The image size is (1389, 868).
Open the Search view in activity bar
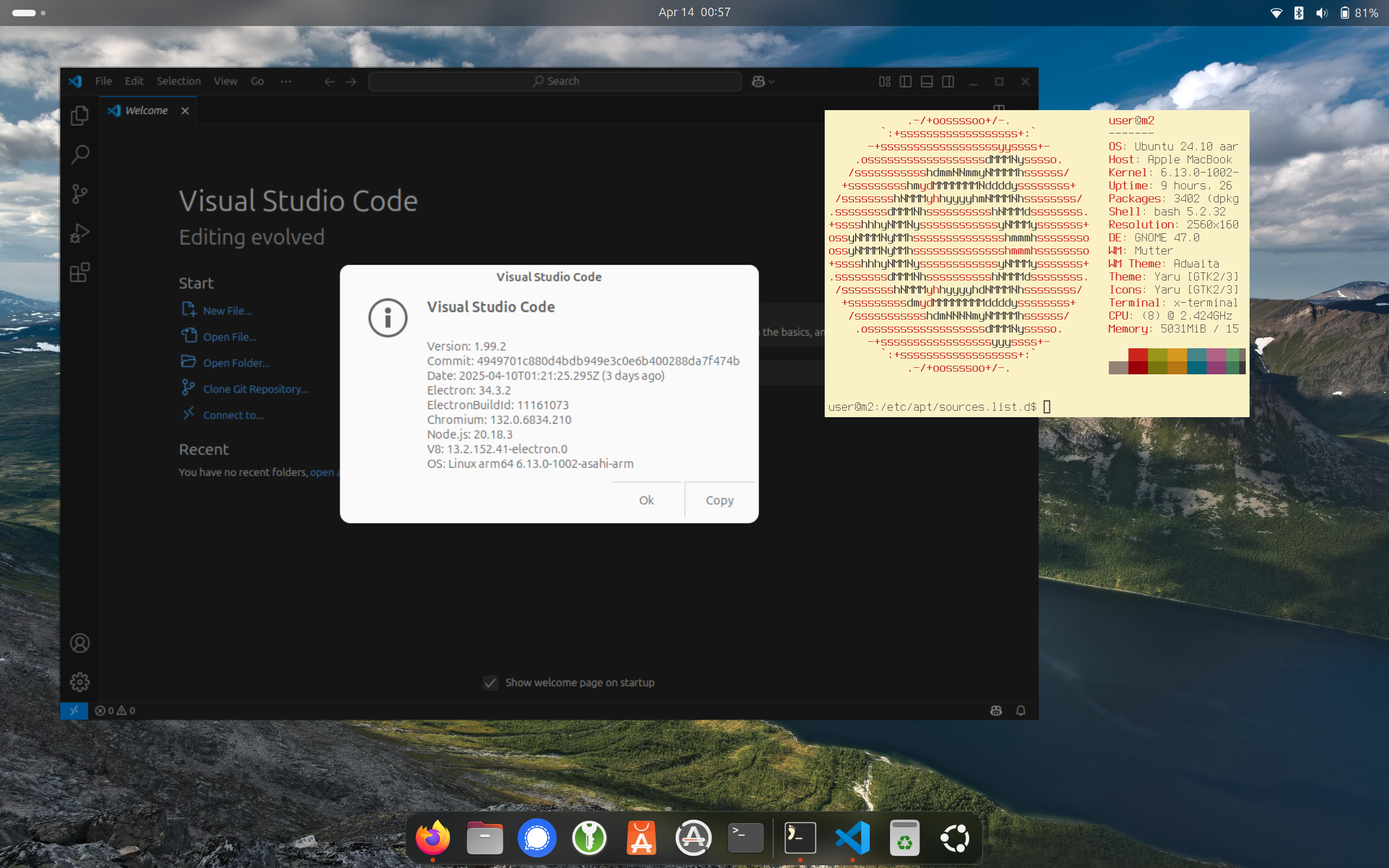pos(80,155)
